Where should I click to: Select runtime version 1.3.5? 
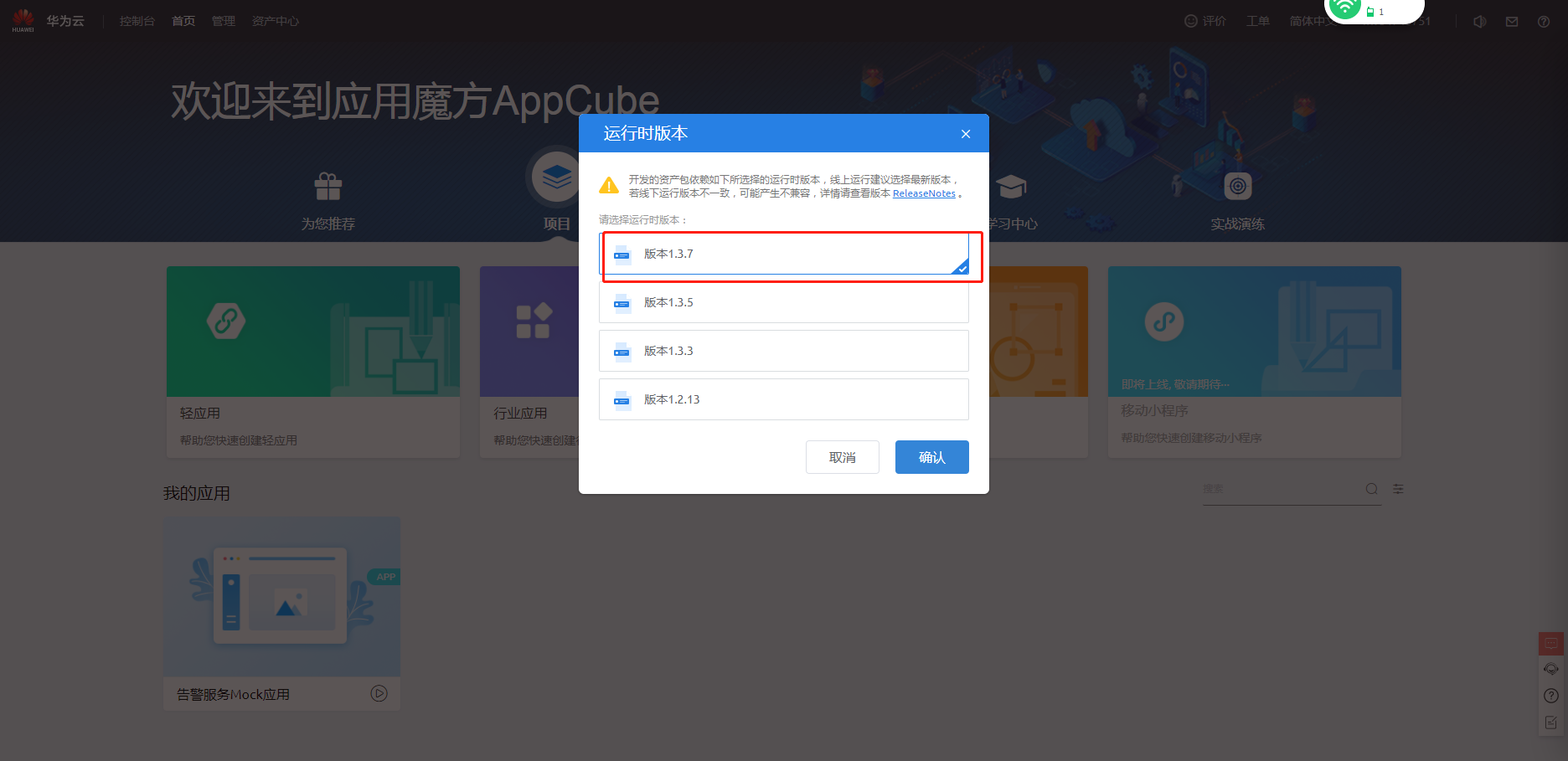784,302
